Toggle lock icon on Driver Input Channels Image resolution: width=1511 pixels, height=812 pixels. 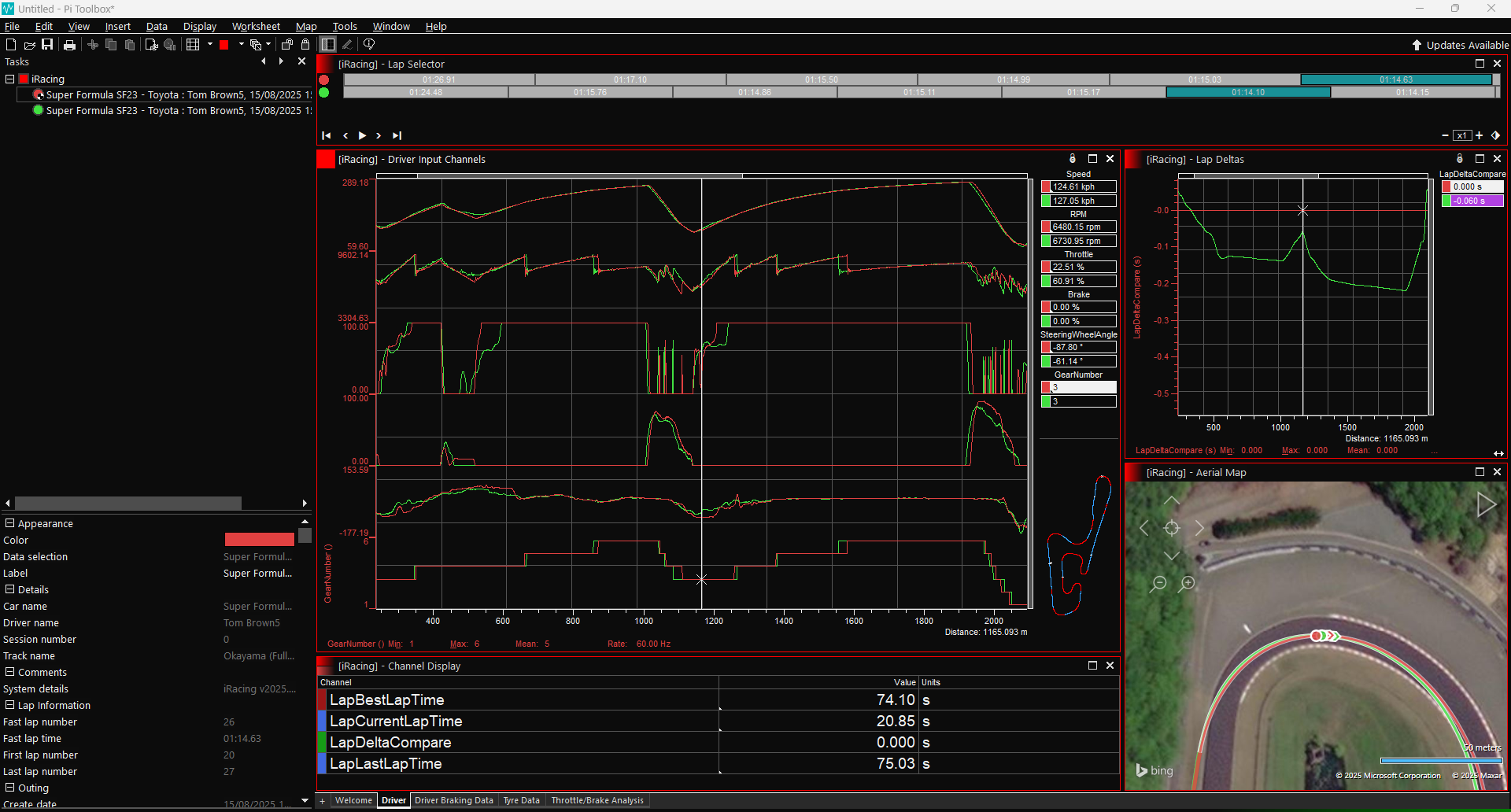(1072, 159)
